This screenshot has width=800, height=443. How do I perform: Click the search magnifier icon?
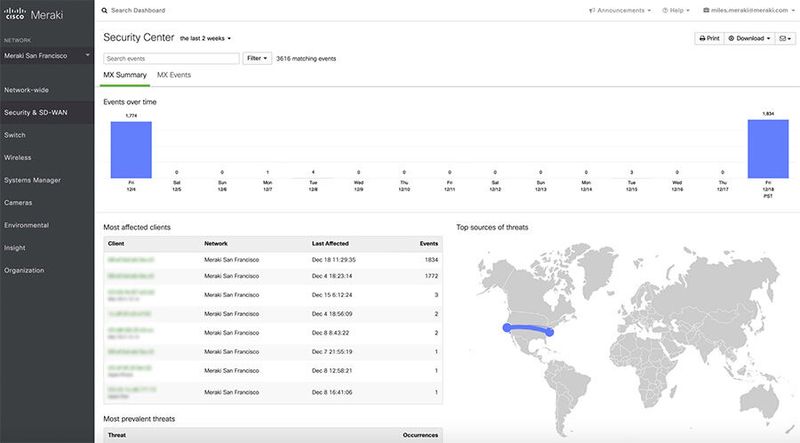coord(105,10)
